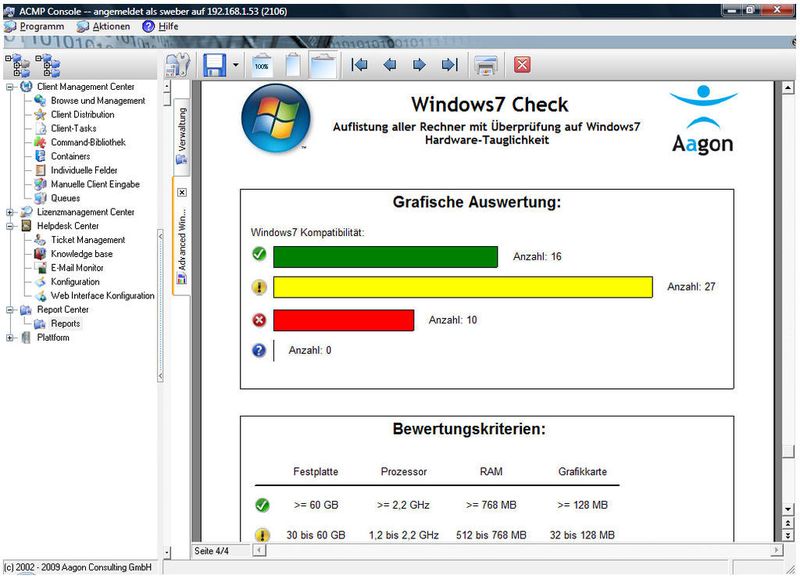
Task: Expand the Lizenzmanagement Center node
Action: point(10,212)
